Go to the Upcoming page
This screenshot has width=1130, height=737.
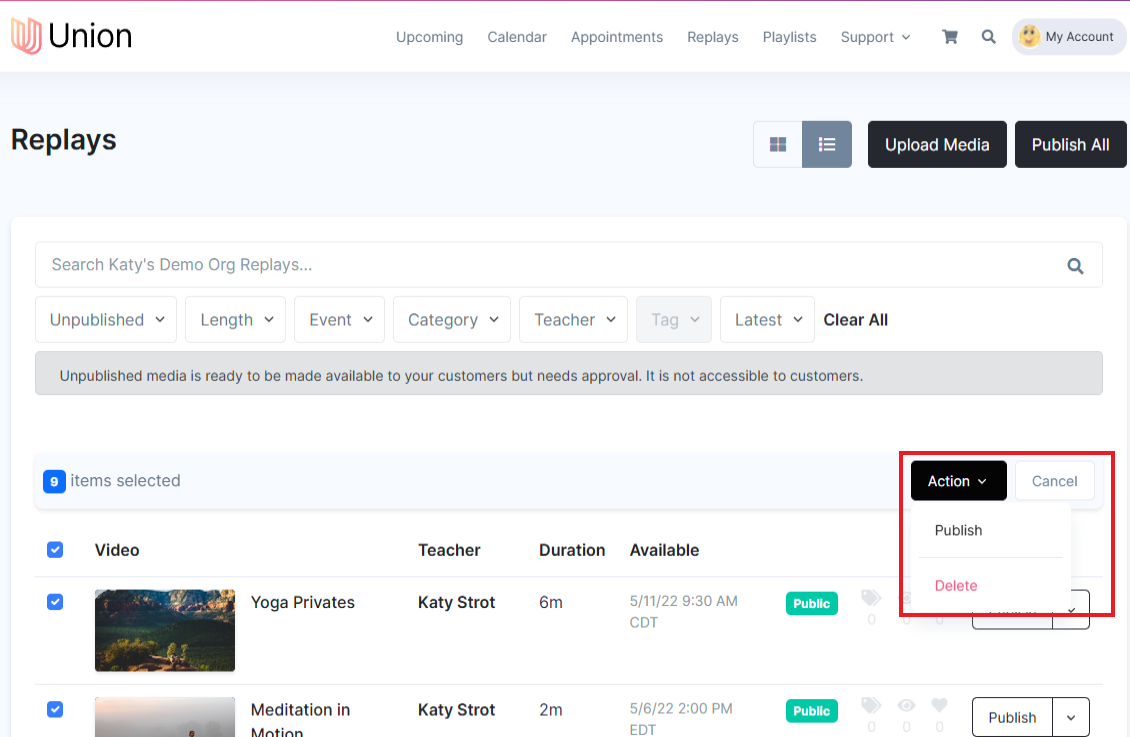click(x=430, y=37)
